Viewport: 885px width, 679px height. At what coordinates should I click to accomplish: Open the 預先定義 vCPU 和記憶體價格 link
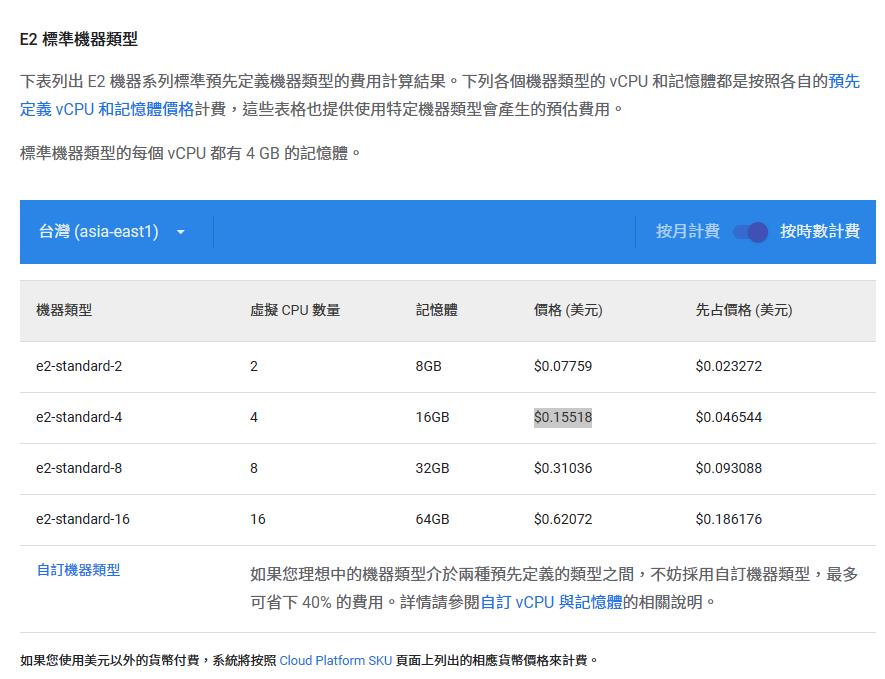[107, 108]
